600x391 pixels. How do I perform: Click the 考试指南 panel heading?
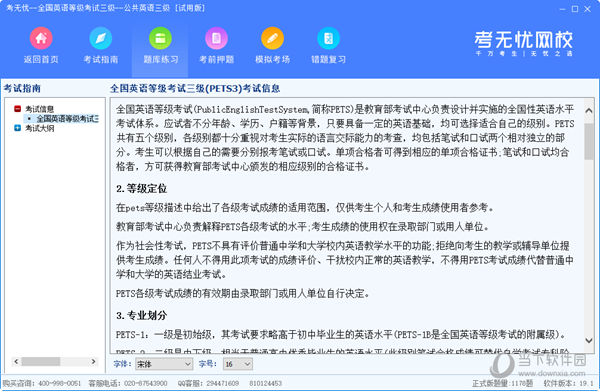[x=22, y=88]
